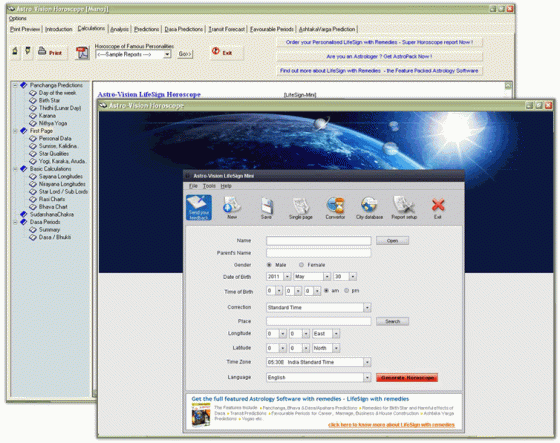The width and height of the screenshot is (560, 443).
Task: Open the File menu in LifeSign Mini
Action: tap(193, 186)
